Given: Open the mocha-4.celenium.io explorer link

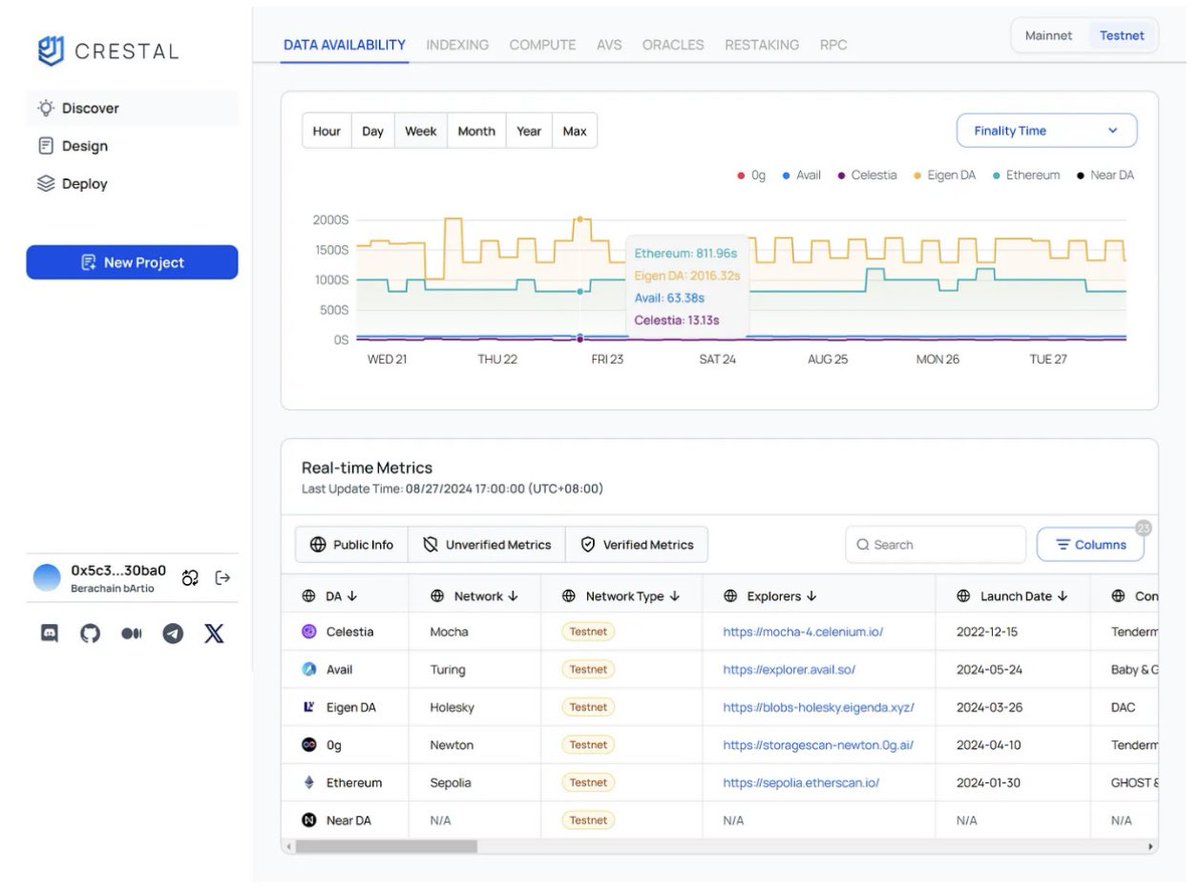Looking at the screenshot, I should click(x=803, y=632).
